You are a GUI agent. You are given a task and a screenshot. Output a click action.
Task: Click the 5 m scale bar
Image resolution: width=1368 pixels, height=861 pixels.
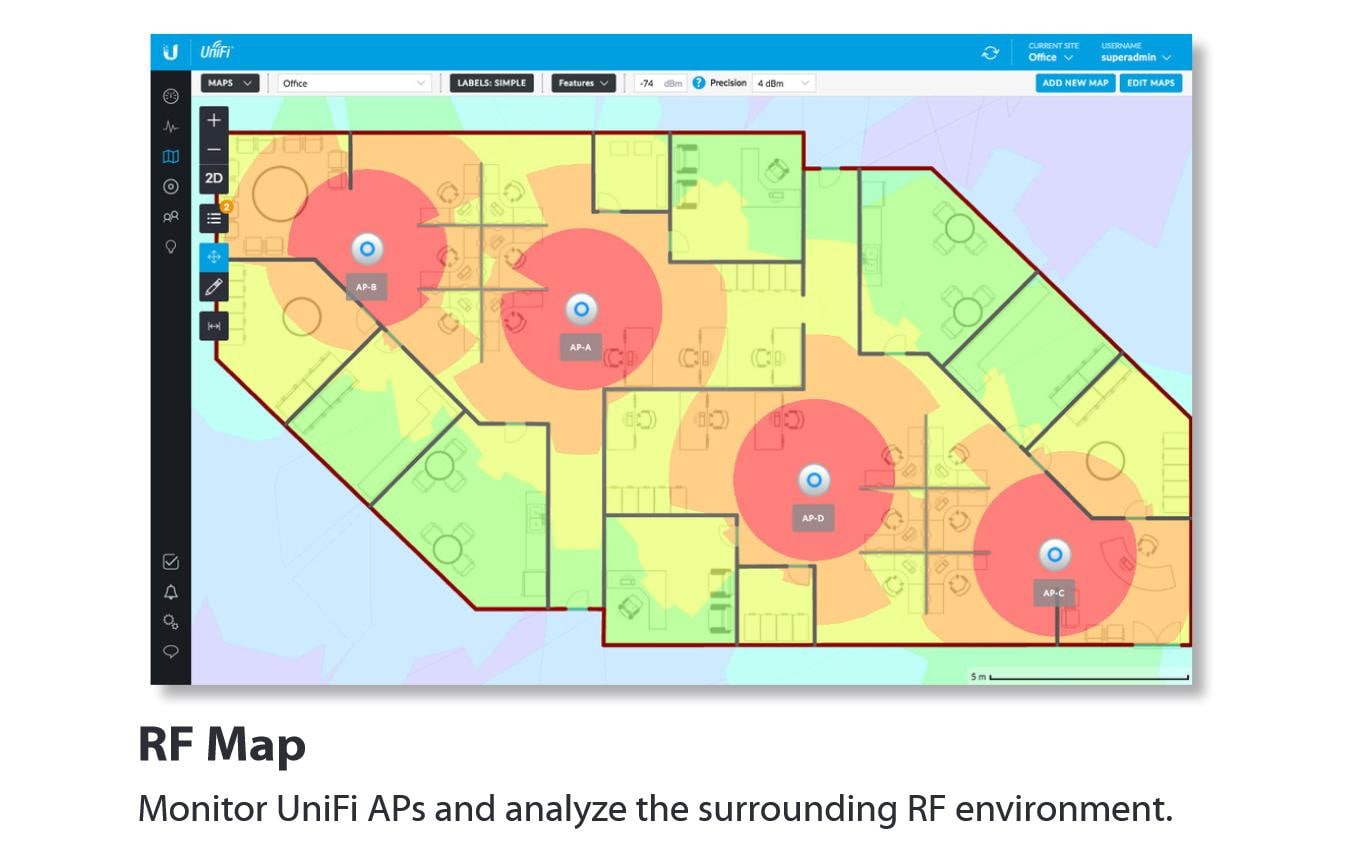tap(1079, 677)
